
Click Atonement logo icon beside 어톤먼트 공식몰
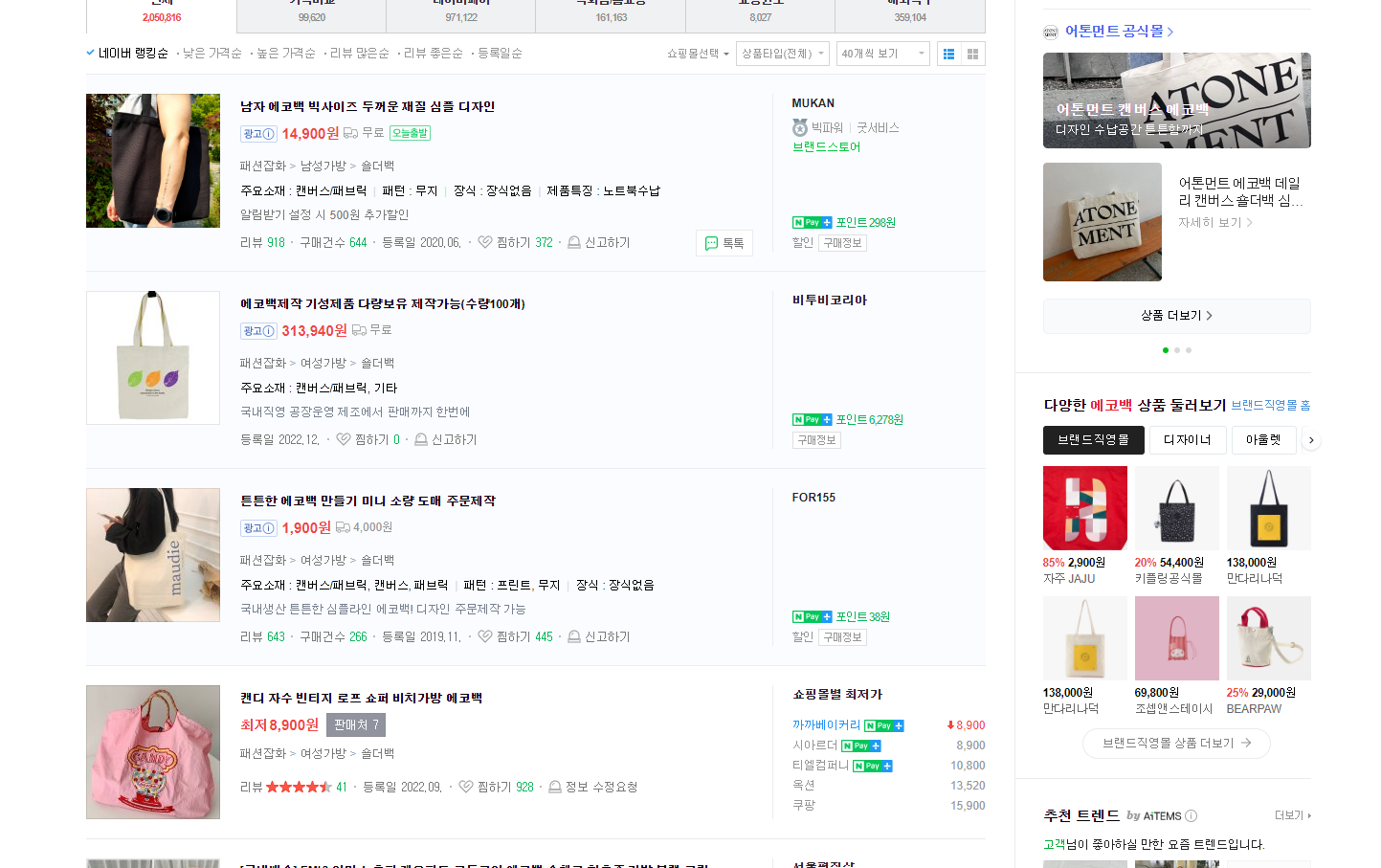[1051, 32]
